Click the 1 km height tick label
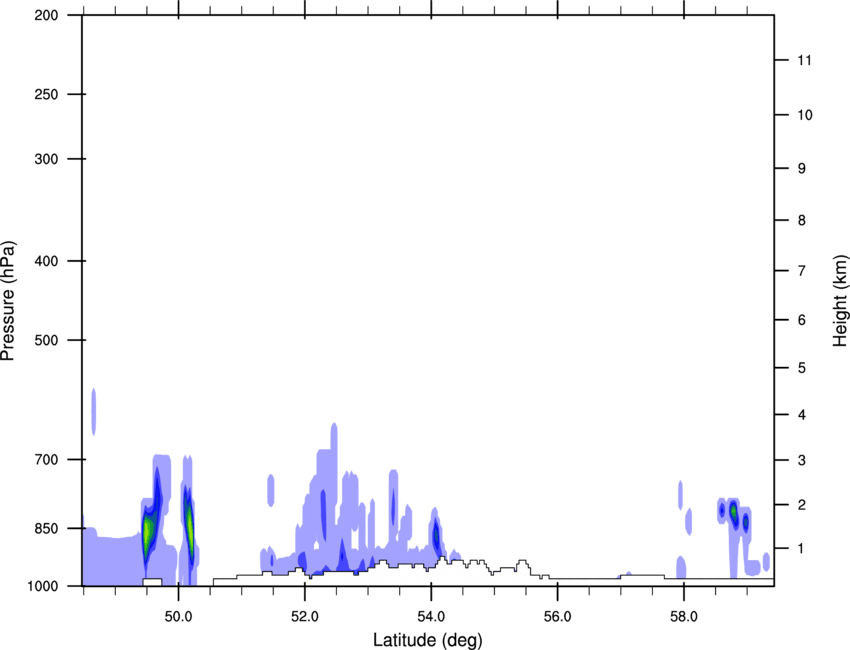The height and width of the screenshot is (650, 850). coord(802,549)
